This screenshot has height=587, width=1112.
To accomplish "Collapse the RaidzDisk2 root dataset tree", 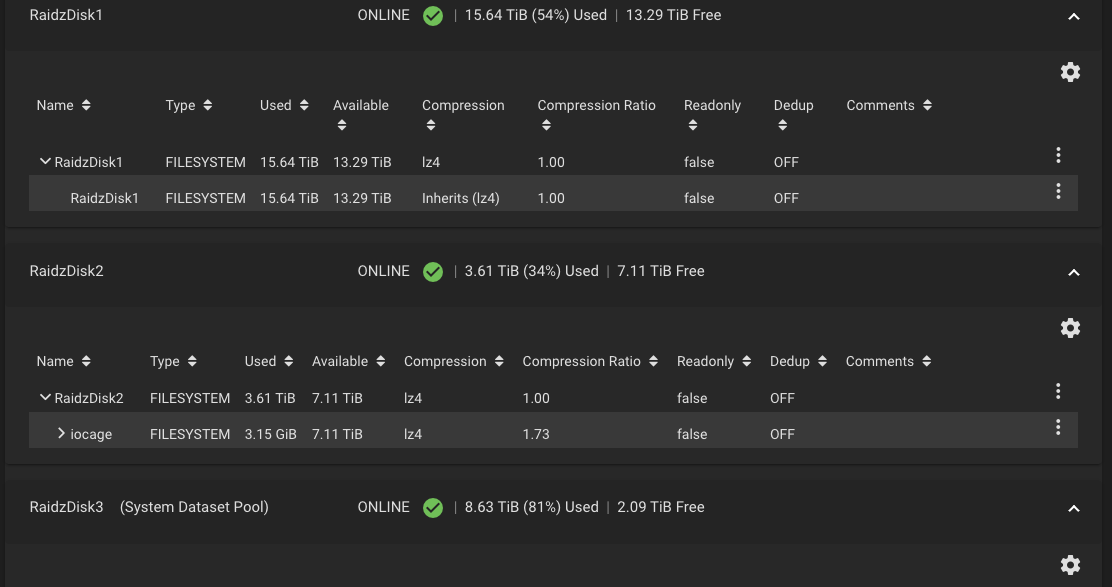I will tap(45, 398).
